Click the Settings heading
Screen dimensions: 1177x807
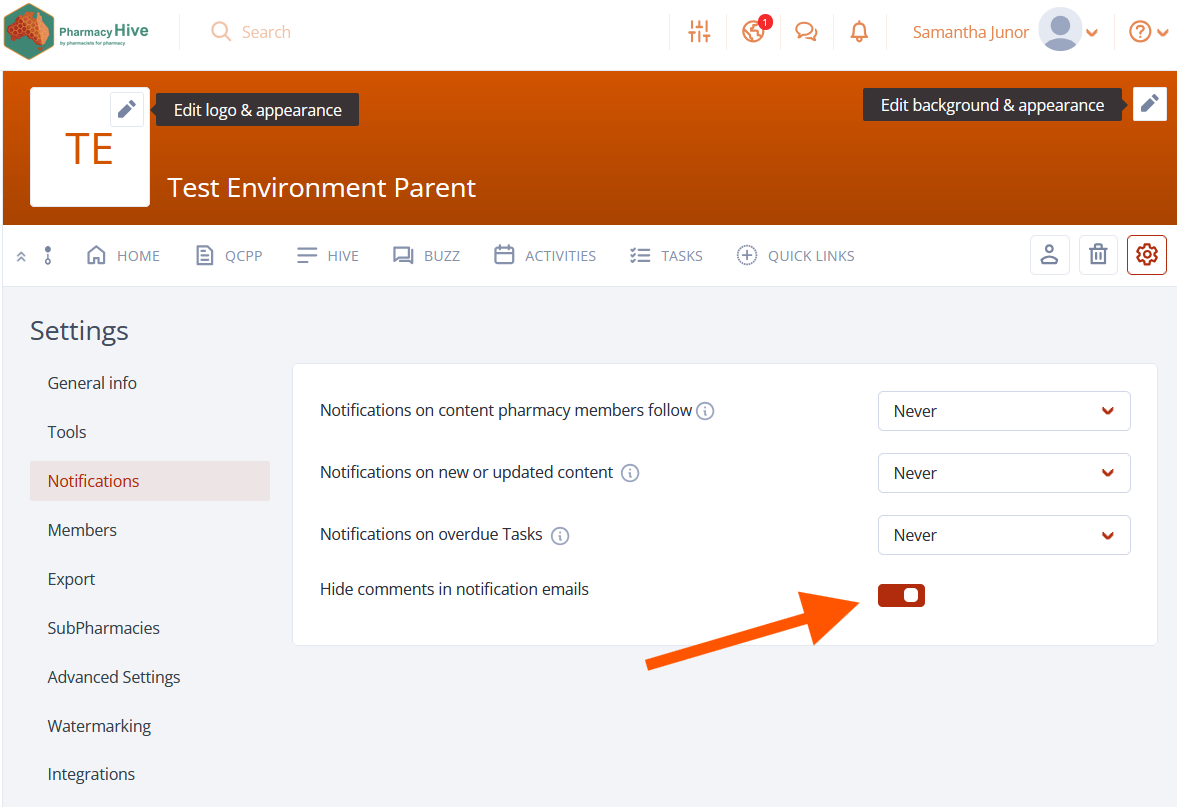coord(79,331)
